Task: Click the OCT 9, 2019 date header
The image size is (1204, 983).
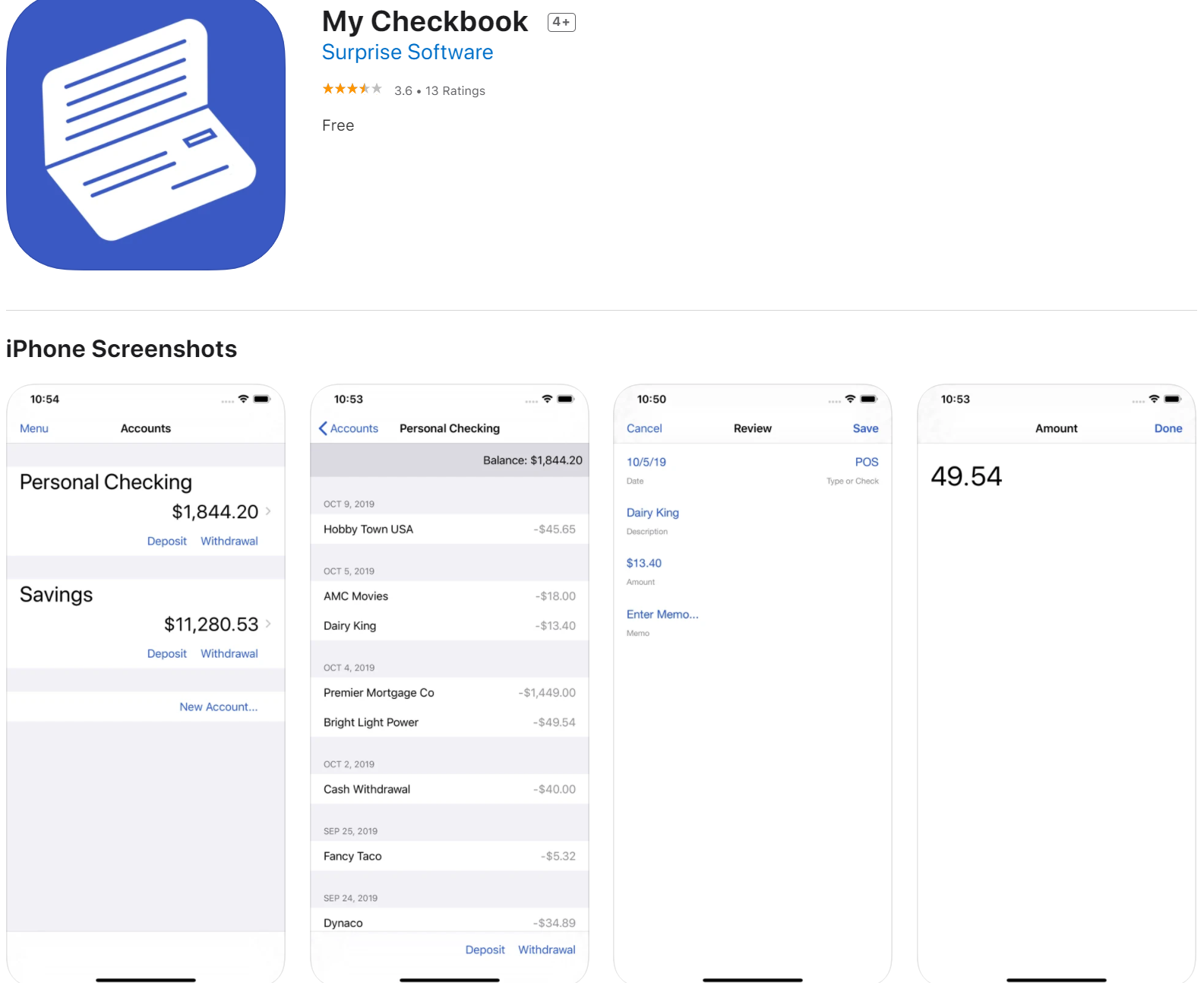Action: click(349, 504)
